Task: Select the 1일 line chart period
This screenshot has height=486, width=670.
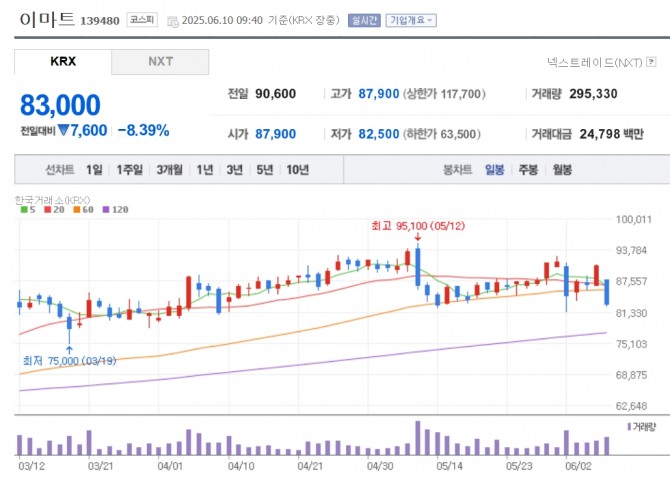Action: [94, 170]
